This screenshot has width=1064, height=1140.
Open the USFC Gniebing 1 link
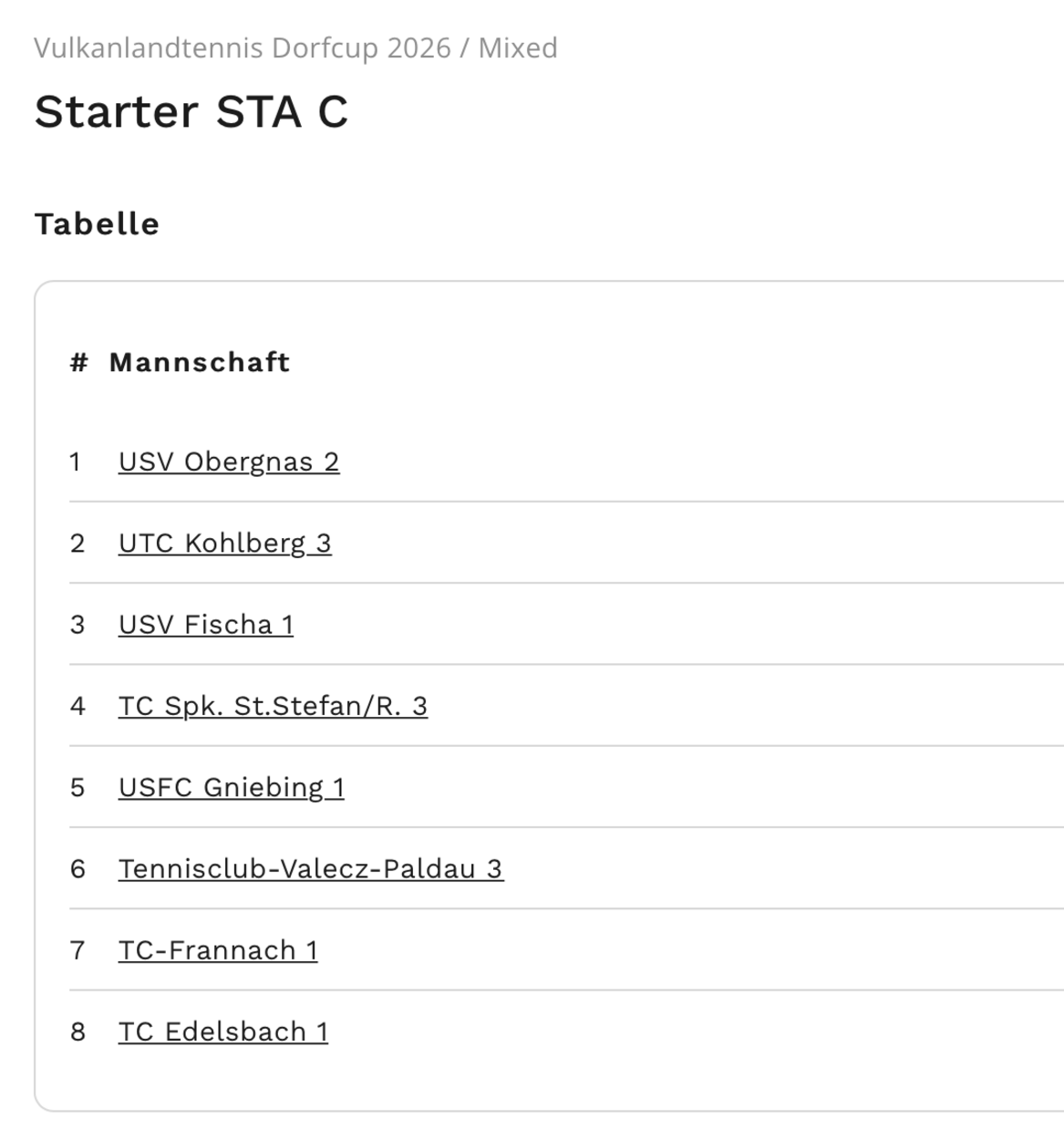(x=231, y=787)
